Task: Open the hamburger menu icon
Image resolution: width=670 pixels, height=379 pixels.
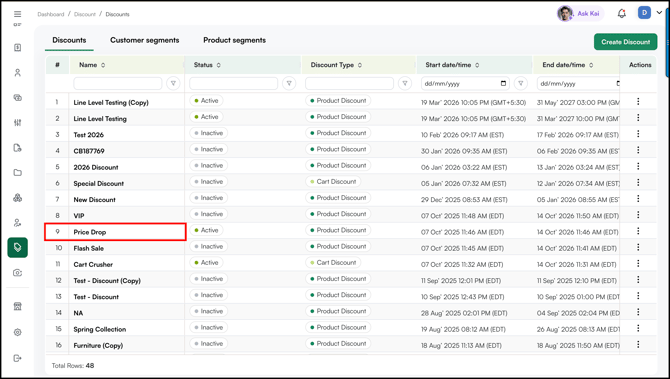Action: tap(18, 14)
